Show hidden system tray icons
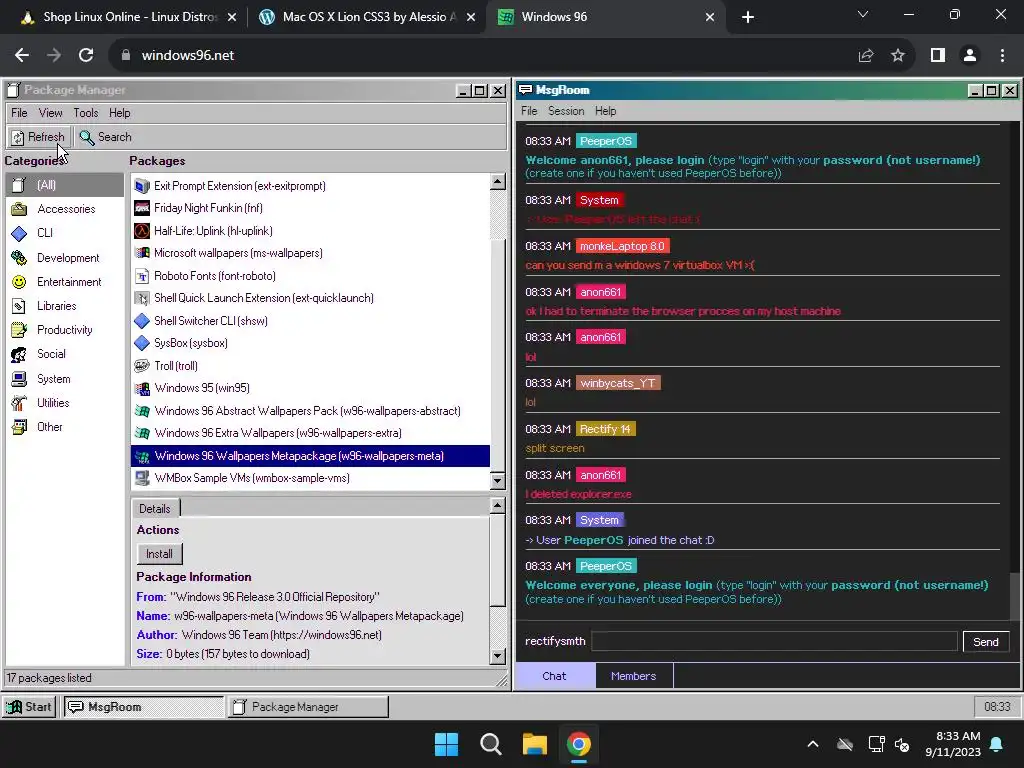This screenshot has width=1024, height=768. 813,744
